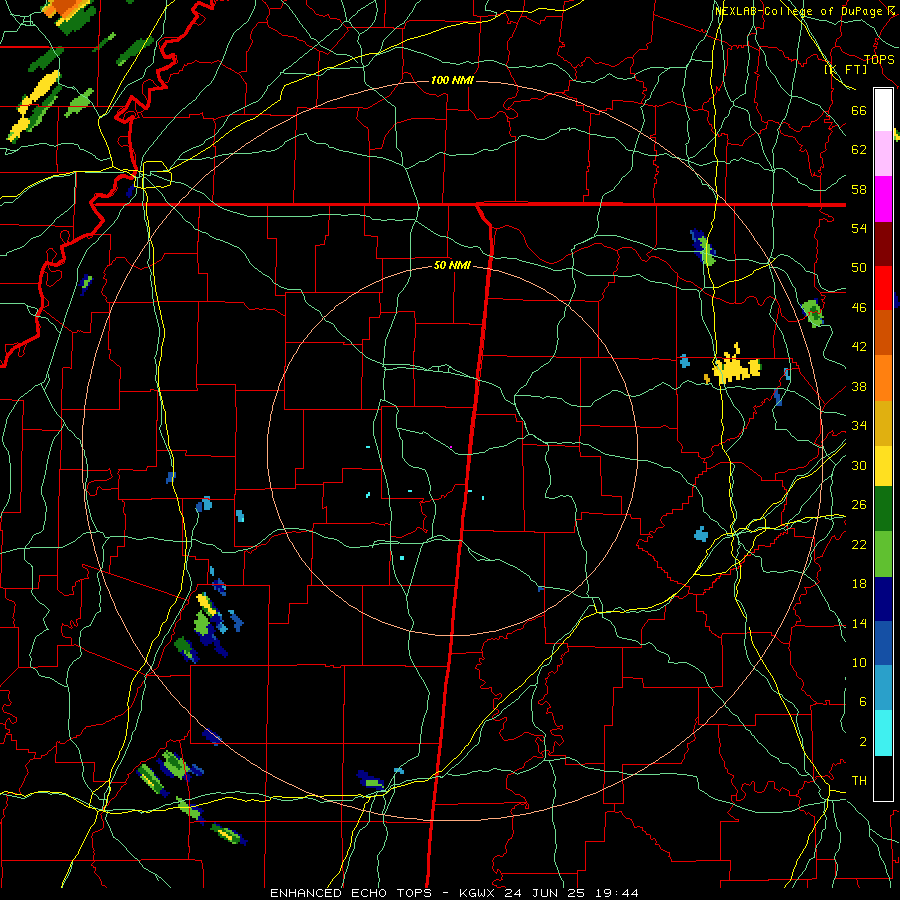Viewport: 900px width, 900px height.
Task: Click the TH threshold legend label
Action: [859, 780]
